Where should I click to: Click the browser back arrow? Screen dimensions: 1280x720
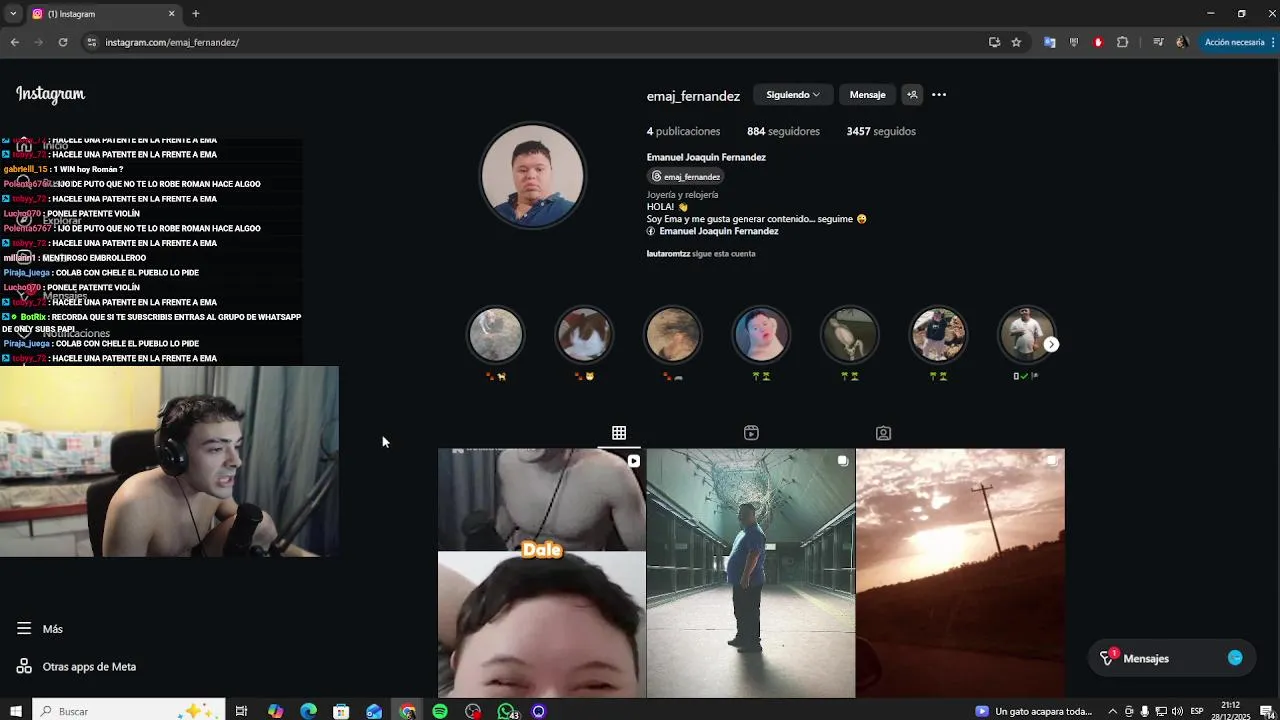[x=15, y=42]
